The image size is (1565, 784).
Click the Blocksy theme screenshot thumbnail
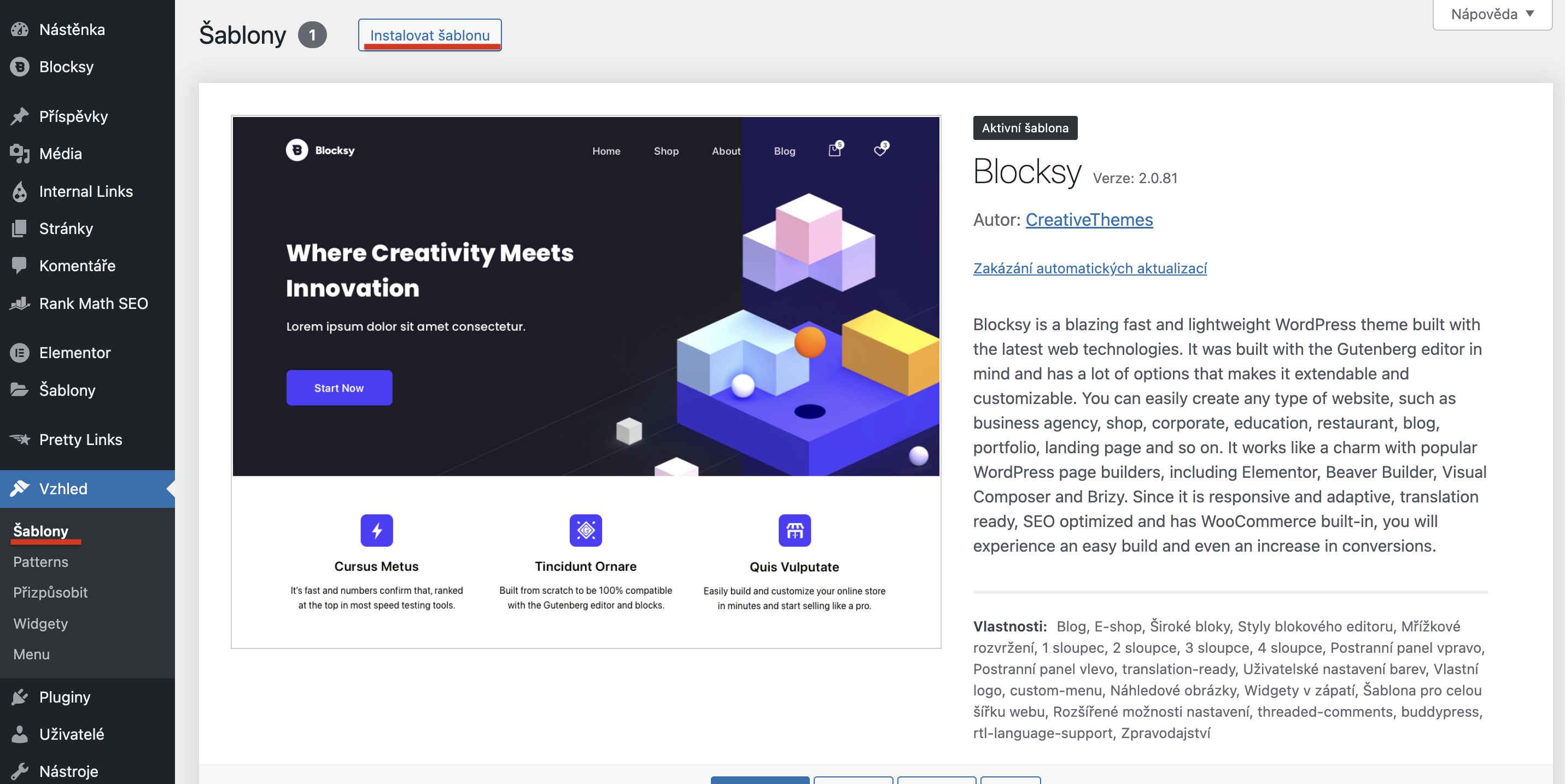(x=586, y=382)
